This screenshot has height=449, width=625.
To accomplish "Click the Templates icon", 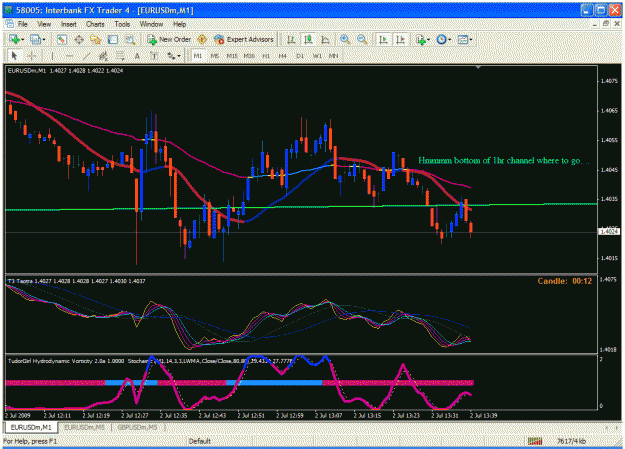I will click(462, 39).
